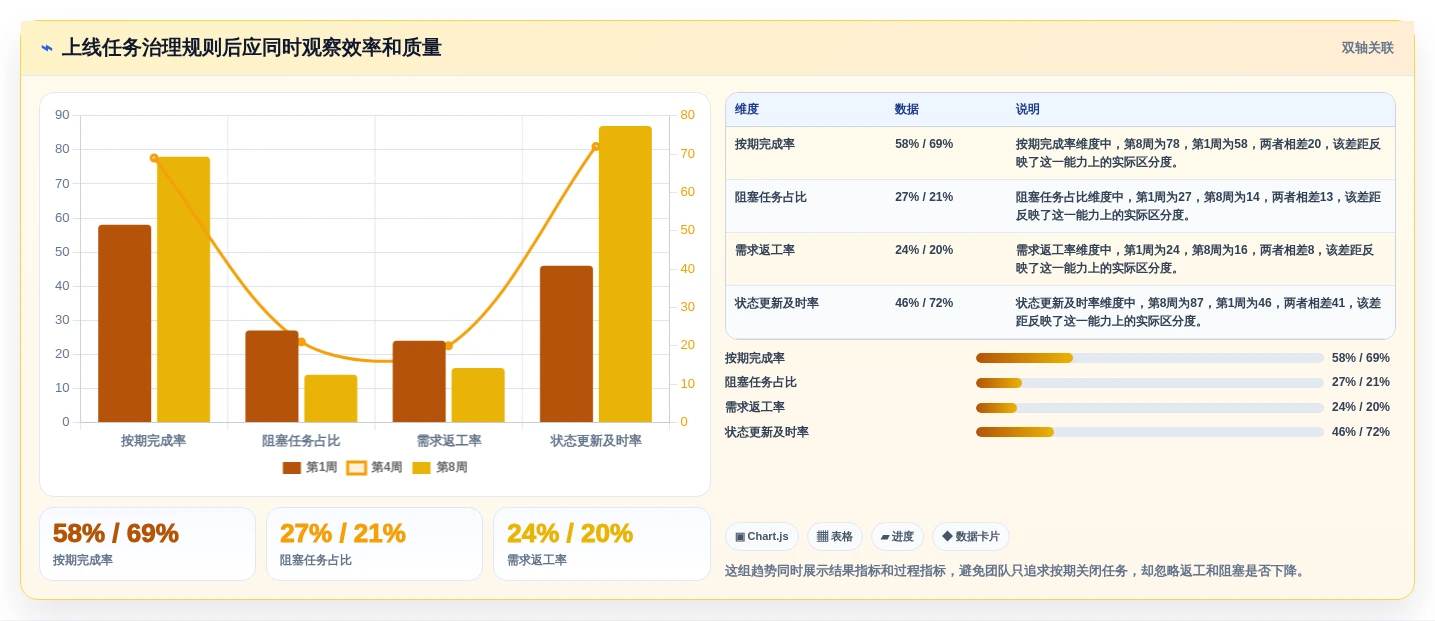Toggle the 第4周 legend series
This screenshot has height=621, width=1435.
(x=375, y=467)
